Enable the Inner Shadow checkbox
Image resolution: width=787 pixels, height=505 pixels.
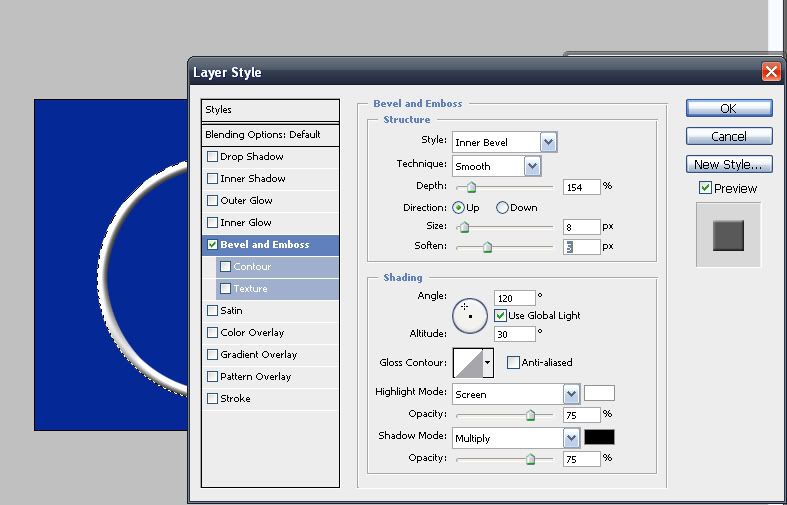[x=212, y=179]
